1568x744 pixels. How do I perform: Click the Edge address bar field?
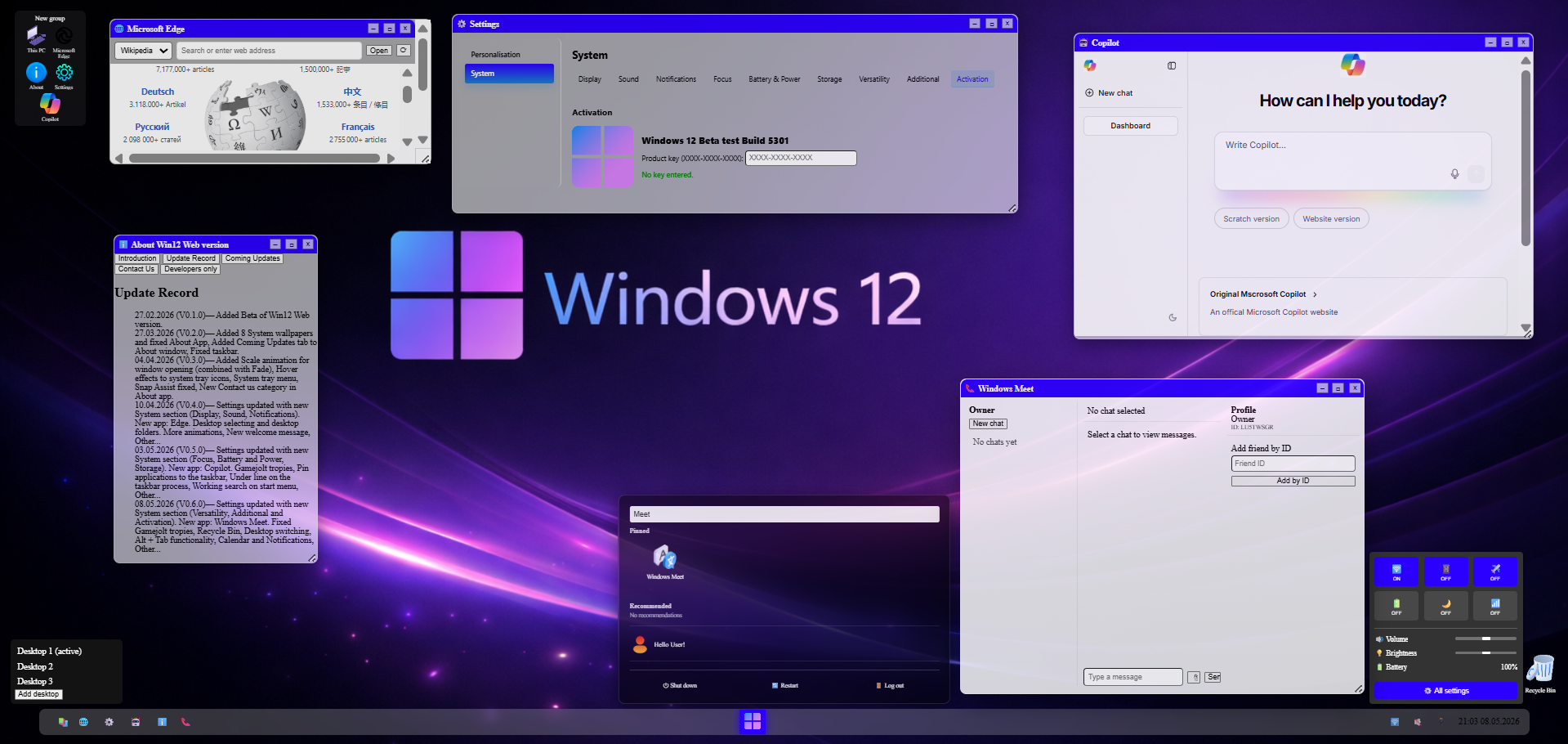pos(269,50)
